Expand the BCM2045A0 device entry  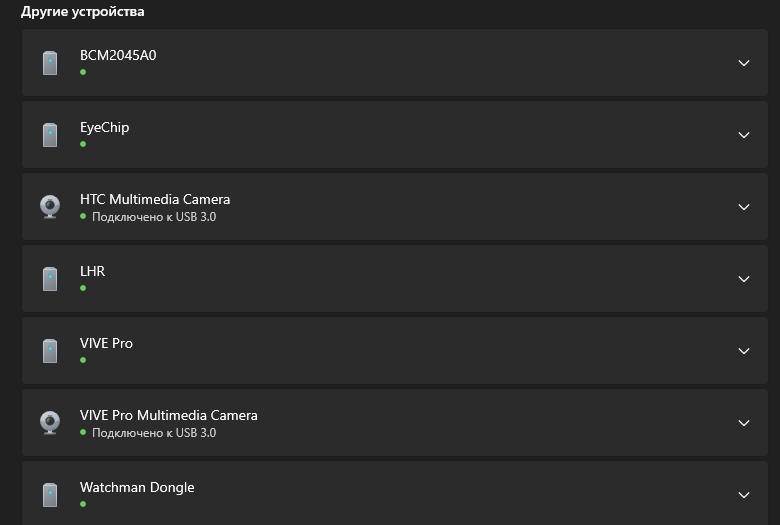[743, 63]
